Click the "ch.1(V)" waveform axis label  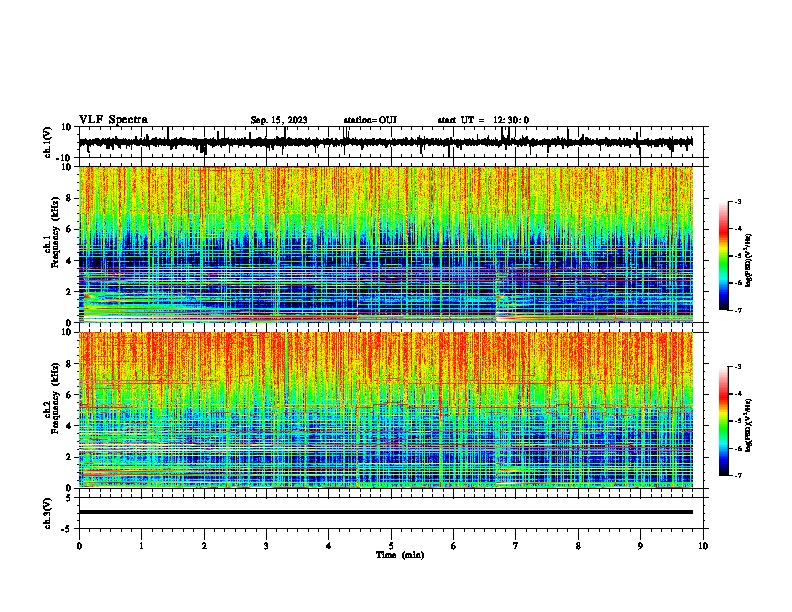point(48,142)
